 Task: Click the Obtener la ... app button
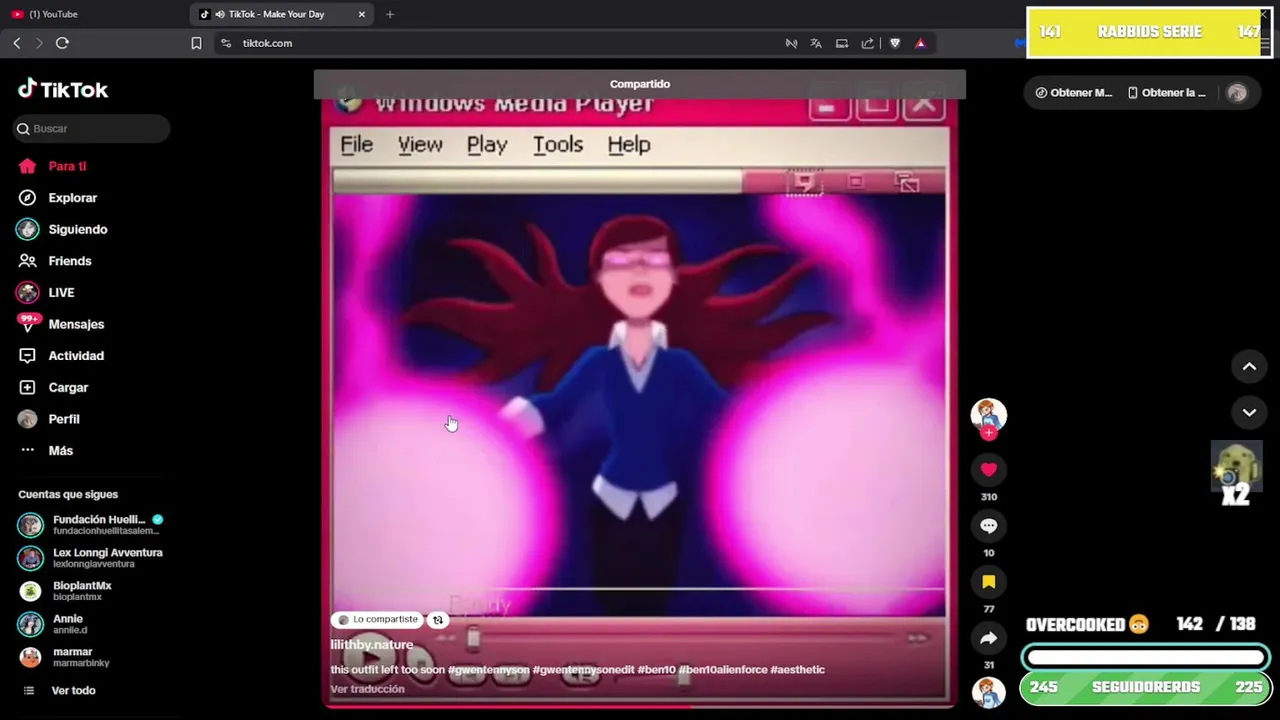pos(1167,93)
